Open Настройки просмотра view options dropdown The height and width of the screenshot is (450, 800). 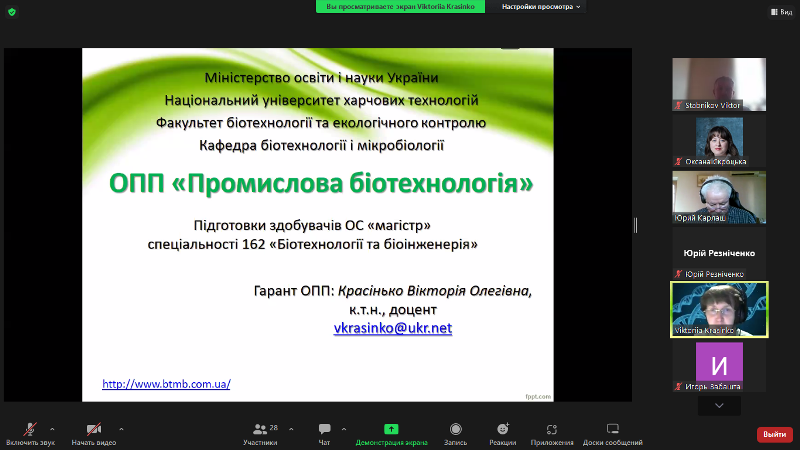point(541,7)
